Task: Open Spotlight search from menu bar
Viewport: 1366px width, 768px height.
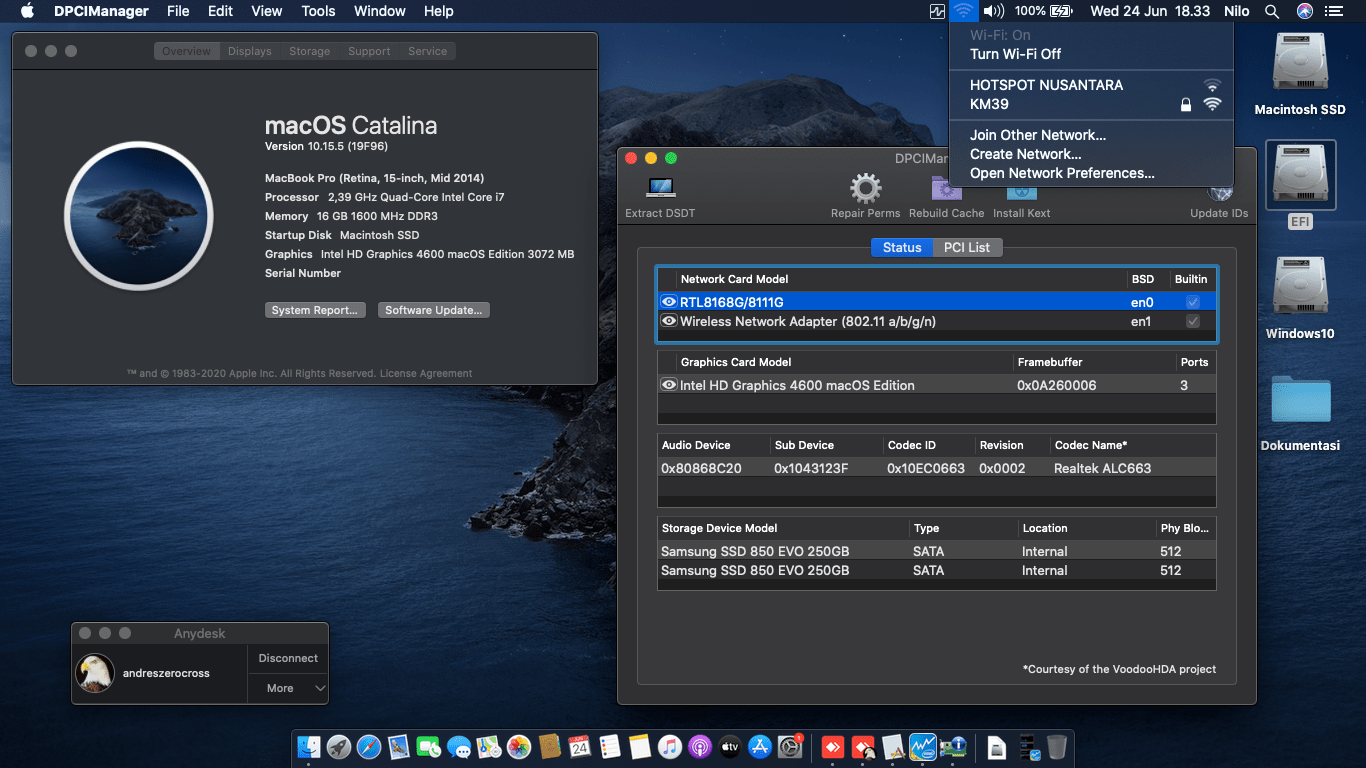Action: click(1272, 11)
